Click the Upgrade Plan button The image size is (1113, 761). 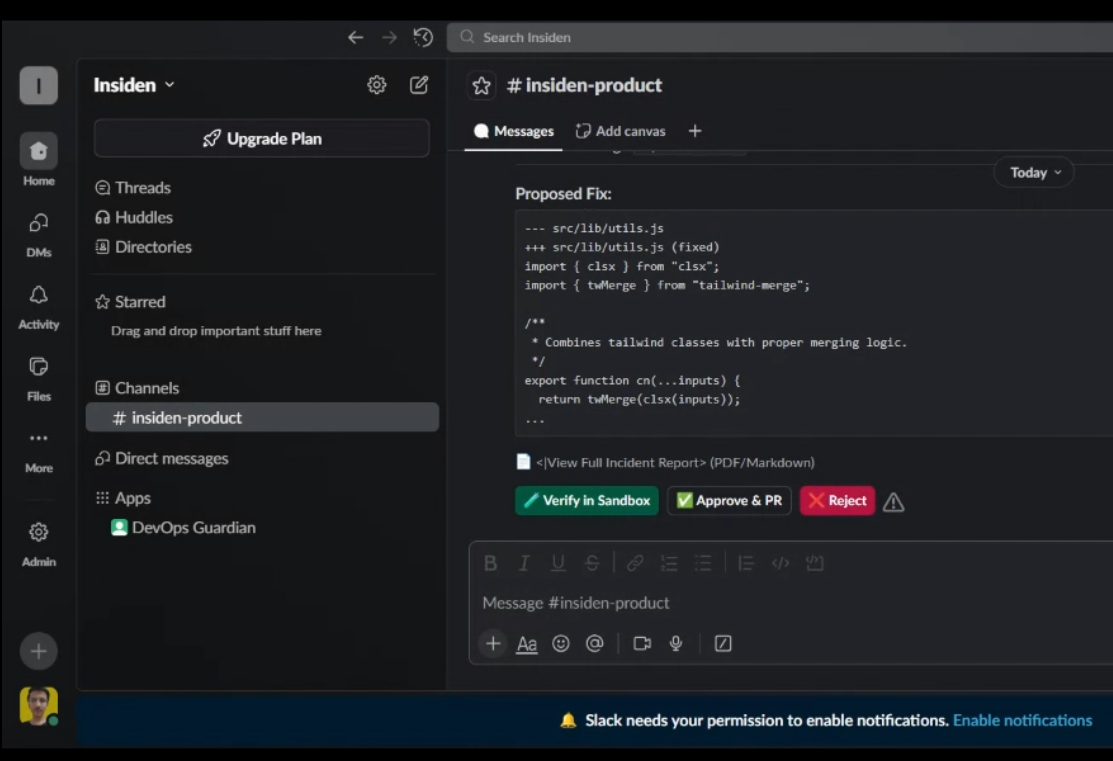coord(261,138)
